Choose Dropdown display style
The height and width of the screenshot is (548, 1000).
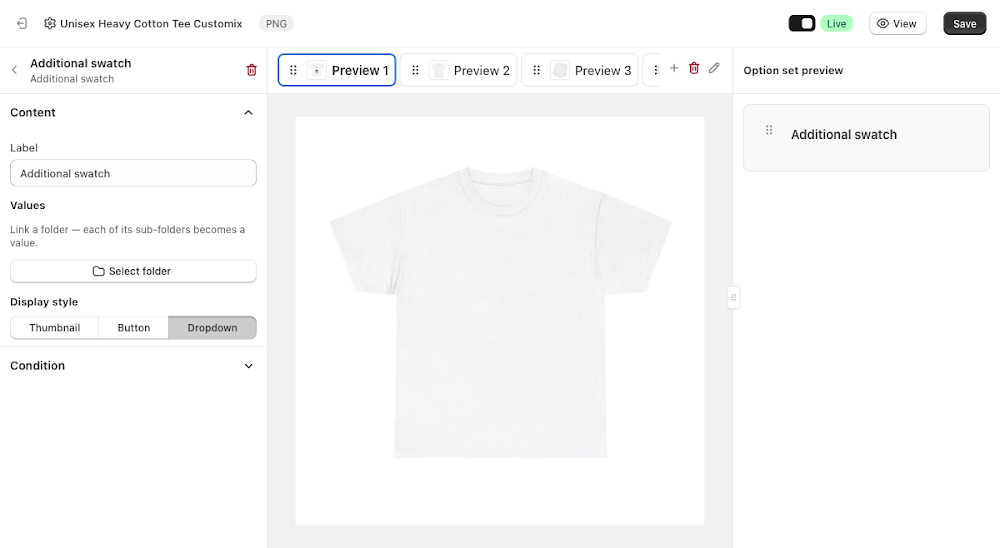pos(212,328)
